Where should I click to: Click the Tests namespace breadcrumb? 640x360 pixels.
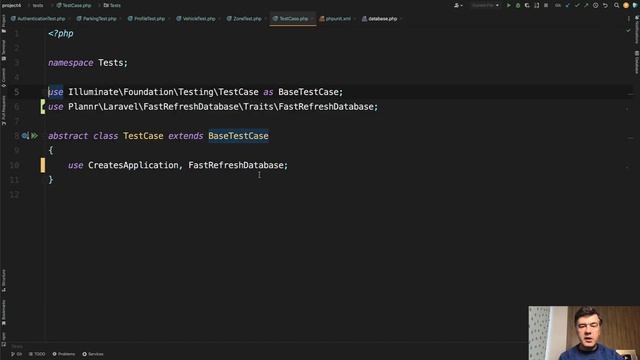112,5
